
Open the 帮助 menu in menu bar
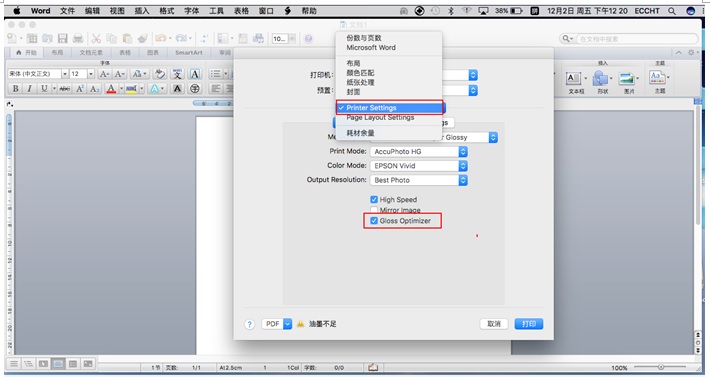click(x=309, y=11)
